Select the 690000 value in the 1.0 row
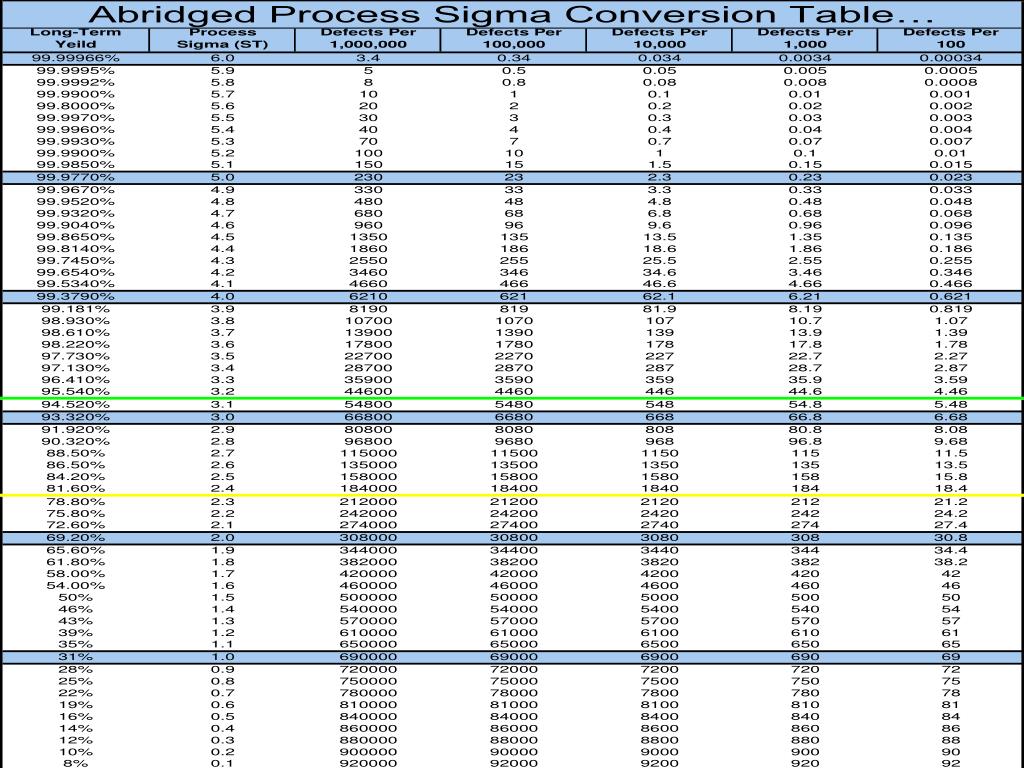Screen dimensions: 1024x768 368,658
